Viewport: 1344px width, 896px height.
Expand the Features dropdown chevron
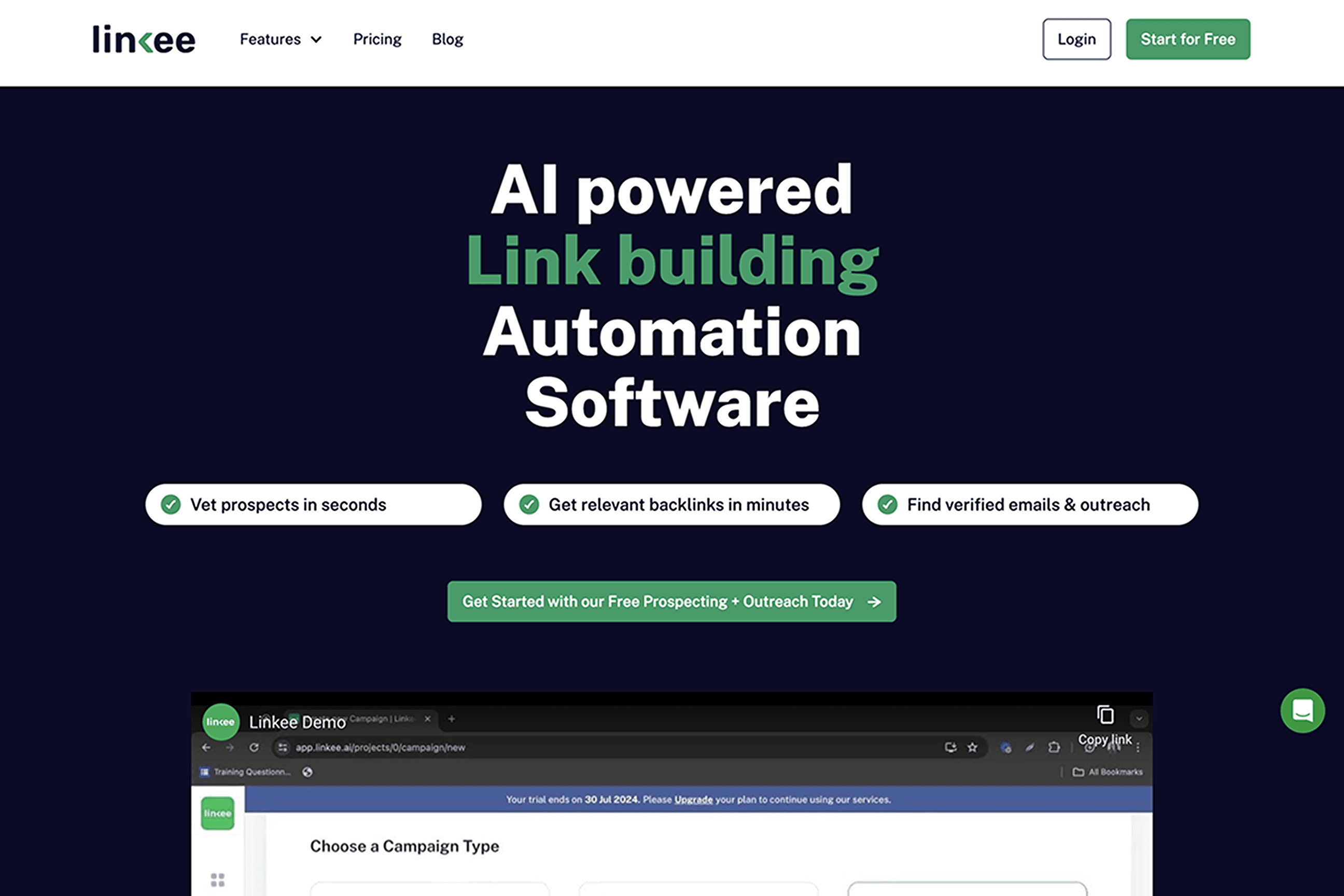pos(316,39)
